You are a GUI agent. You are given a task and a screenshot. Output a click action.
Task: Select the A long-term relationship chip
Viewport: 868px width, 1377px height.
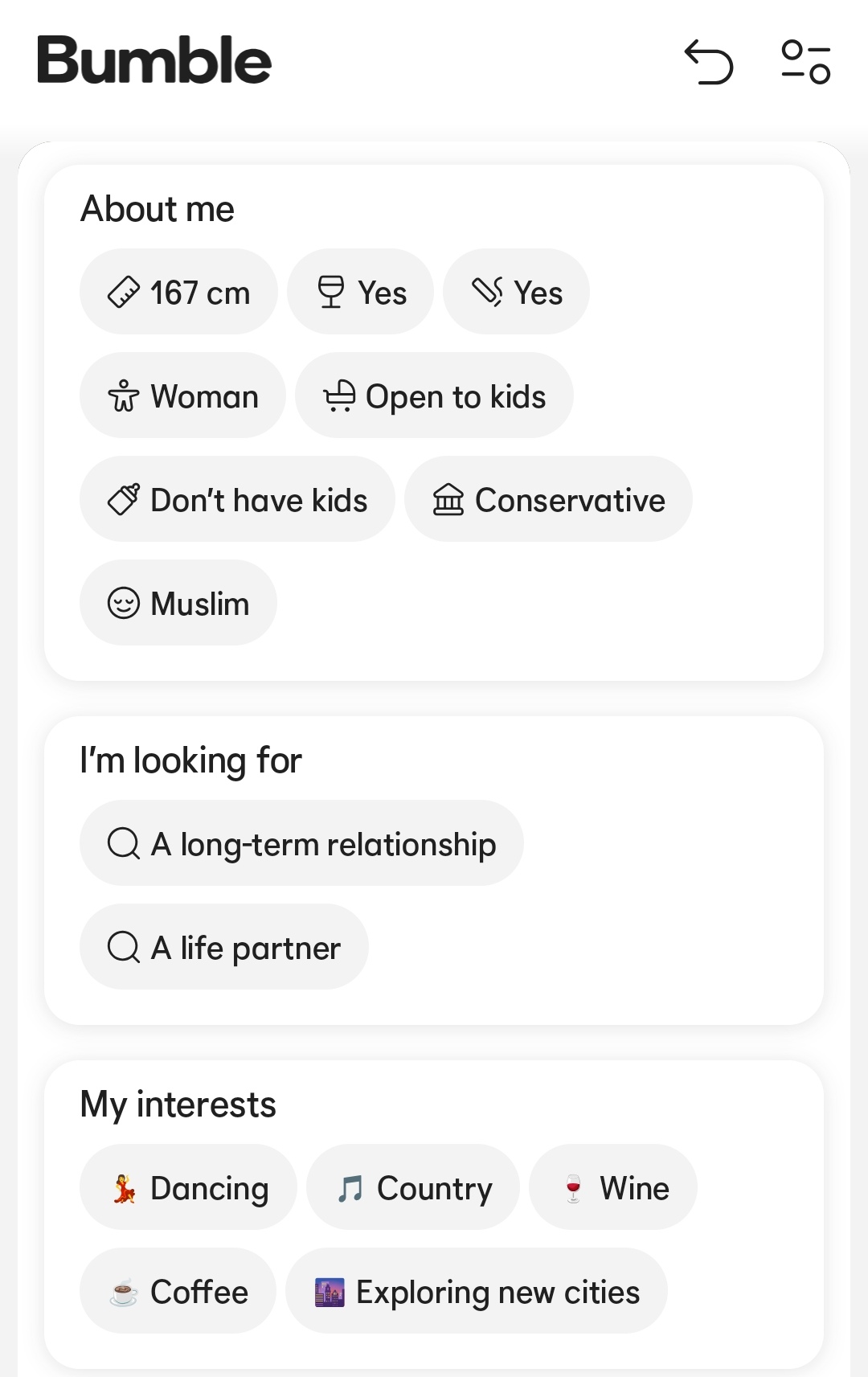point(301,843)
